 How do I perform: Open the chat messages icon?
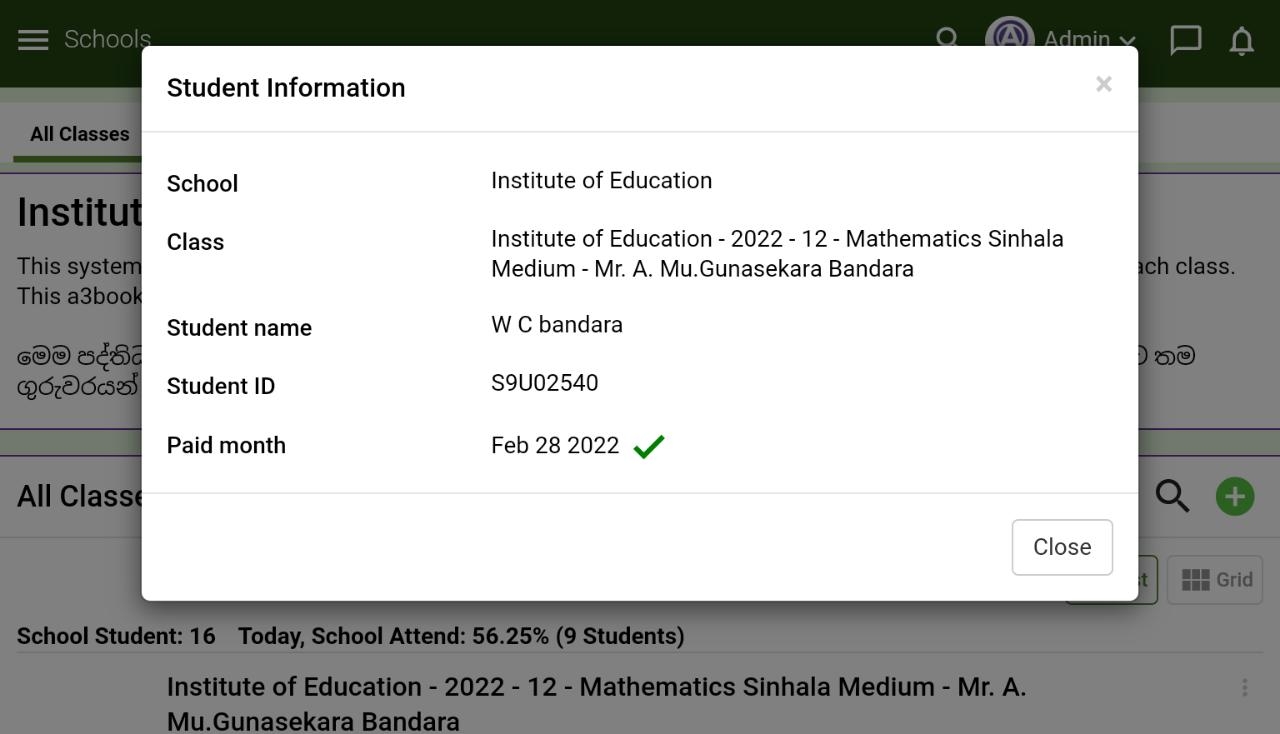tap(1186, 40)
